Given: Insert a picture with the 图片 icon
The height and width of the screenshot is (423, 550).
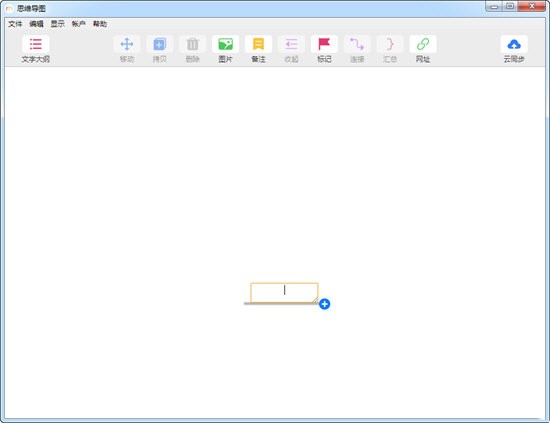Looking at the screenshot, I should [226, 45].
